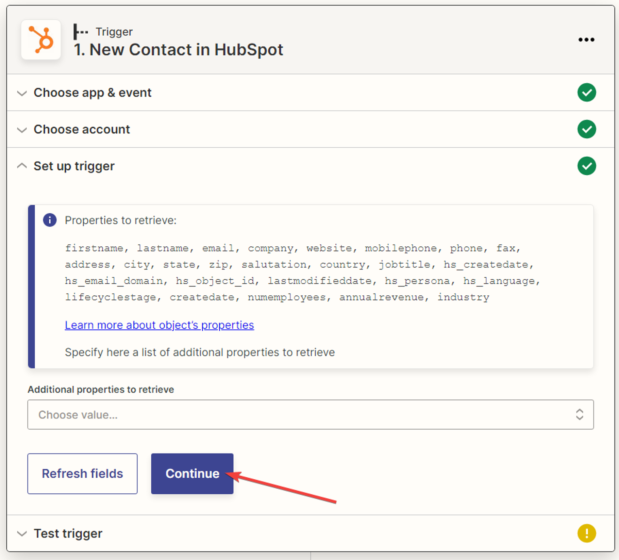Click green checkmark for Set up trigger
Image resolution: width=619 pixels, height=560 pixels.
click(586, 166)
